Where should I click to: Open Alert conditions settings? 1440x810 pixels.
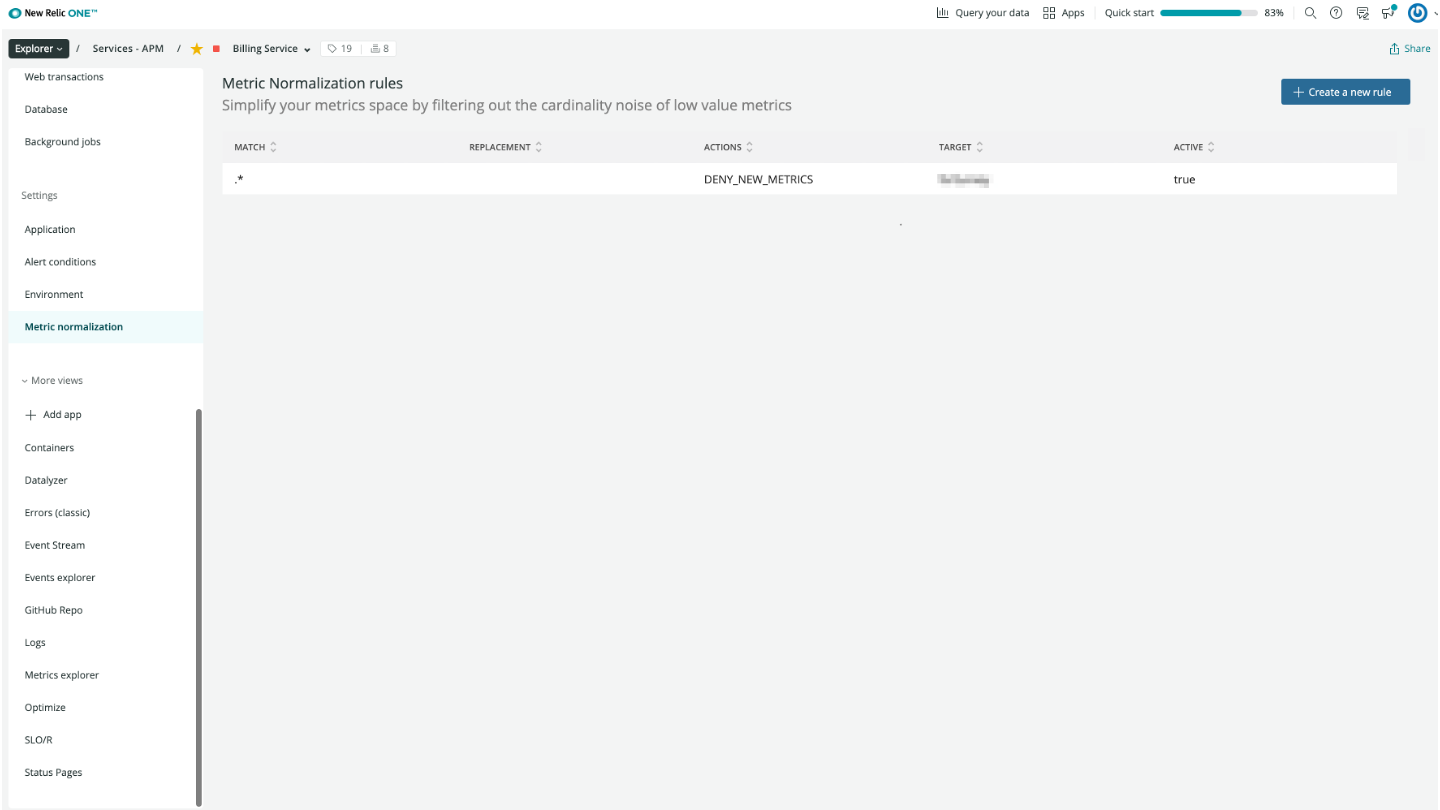point(60,262)
